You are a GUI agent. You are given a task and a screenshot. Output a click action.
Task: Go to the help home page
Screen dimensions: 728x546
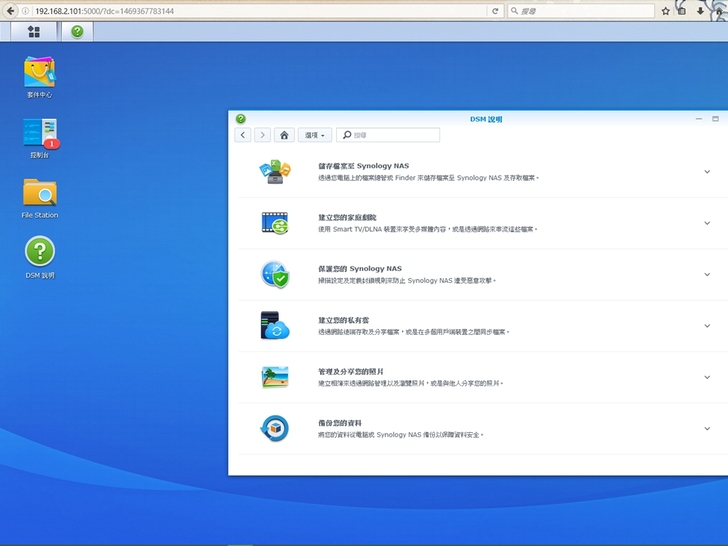click(x=285, y=135)
